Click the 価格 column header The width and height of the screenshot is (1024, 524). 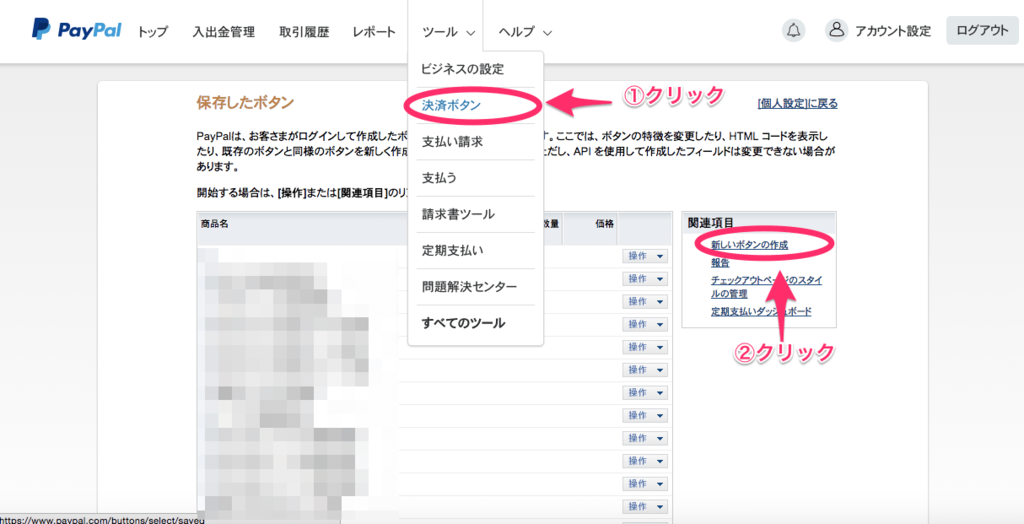[605, 223]
